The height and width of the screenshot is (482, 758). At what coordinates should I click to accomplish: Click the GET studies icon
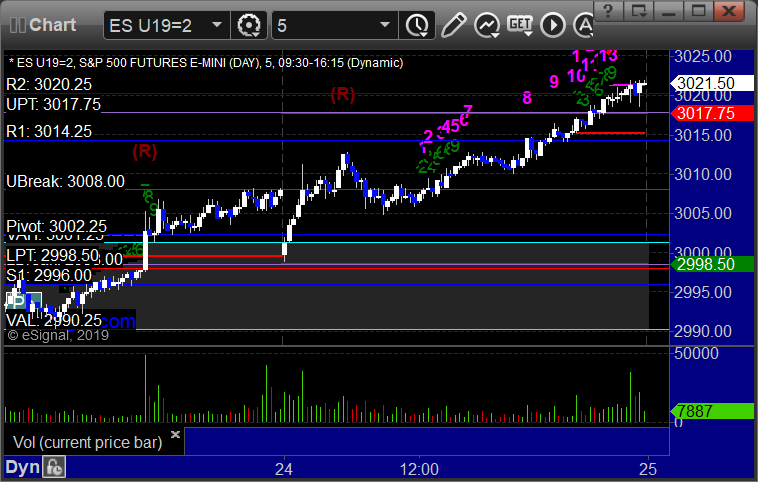pos(520,24)
